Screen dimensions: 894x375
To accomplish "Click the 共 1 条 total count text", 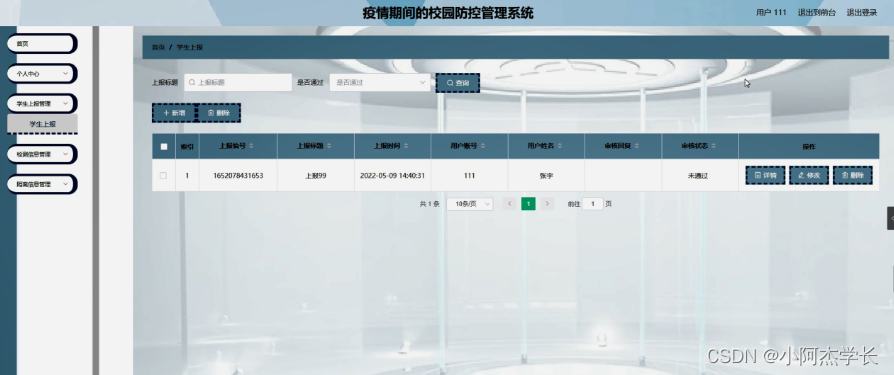I will point(429,204).
